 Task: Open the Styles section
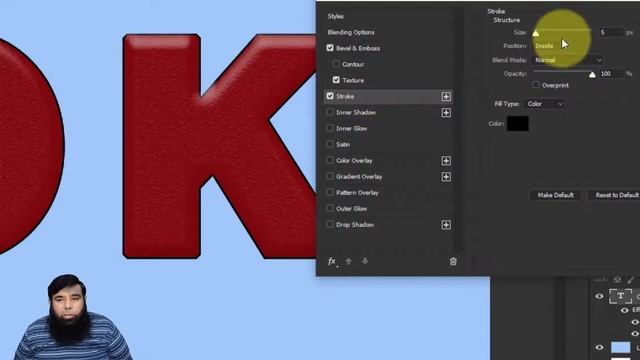tap(336, 16)
